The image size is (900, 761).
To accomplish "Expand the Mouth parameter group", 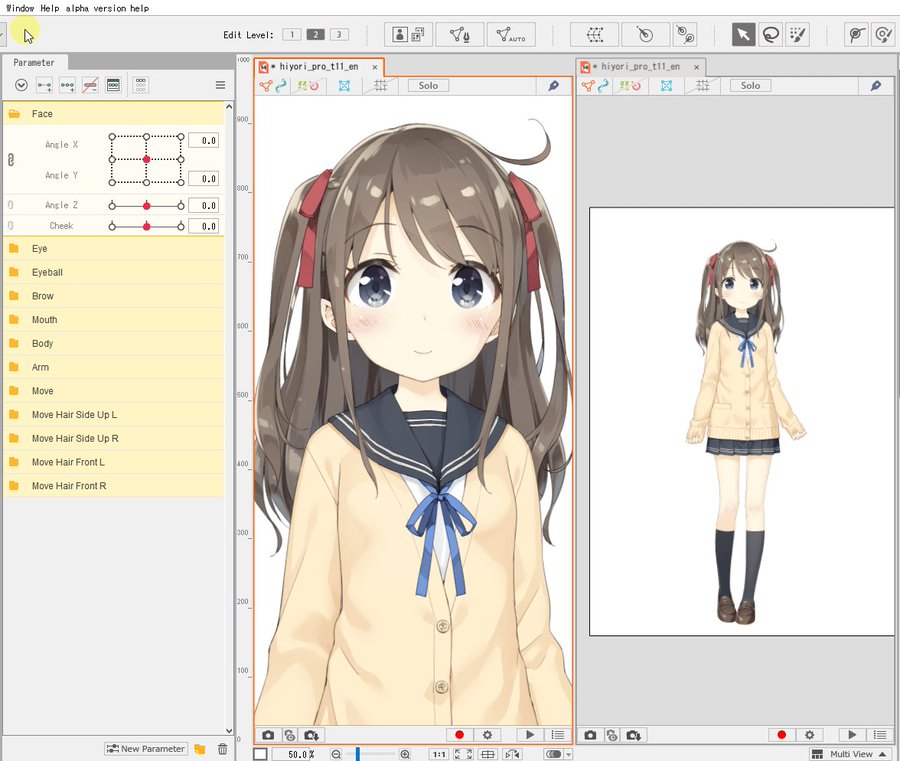I will 114,320.
